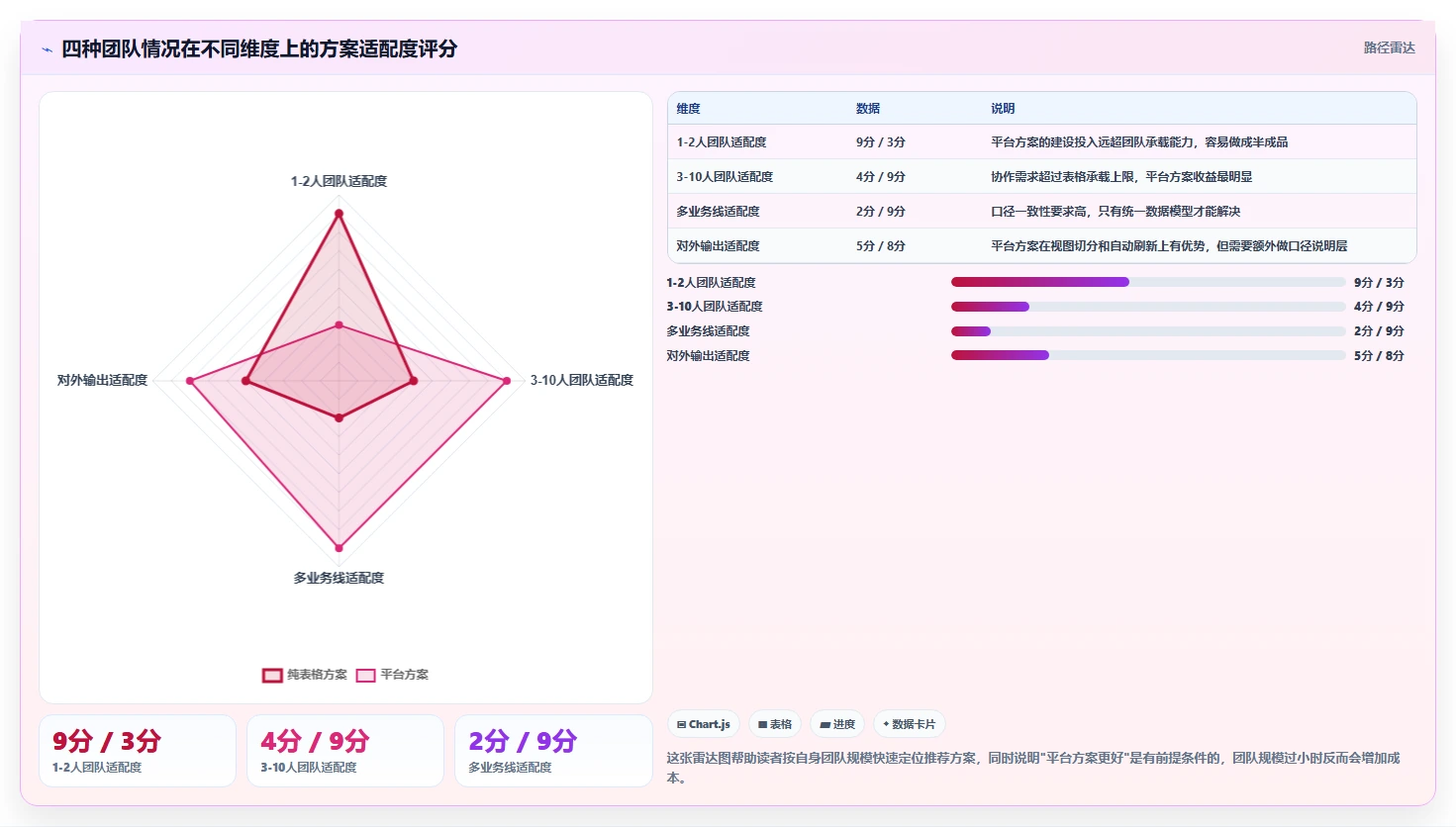This screenshot has width=1456, height=827.
Task: Click the footer paragraph 这张雷达图帮助读者
Action: [1033, 768]
